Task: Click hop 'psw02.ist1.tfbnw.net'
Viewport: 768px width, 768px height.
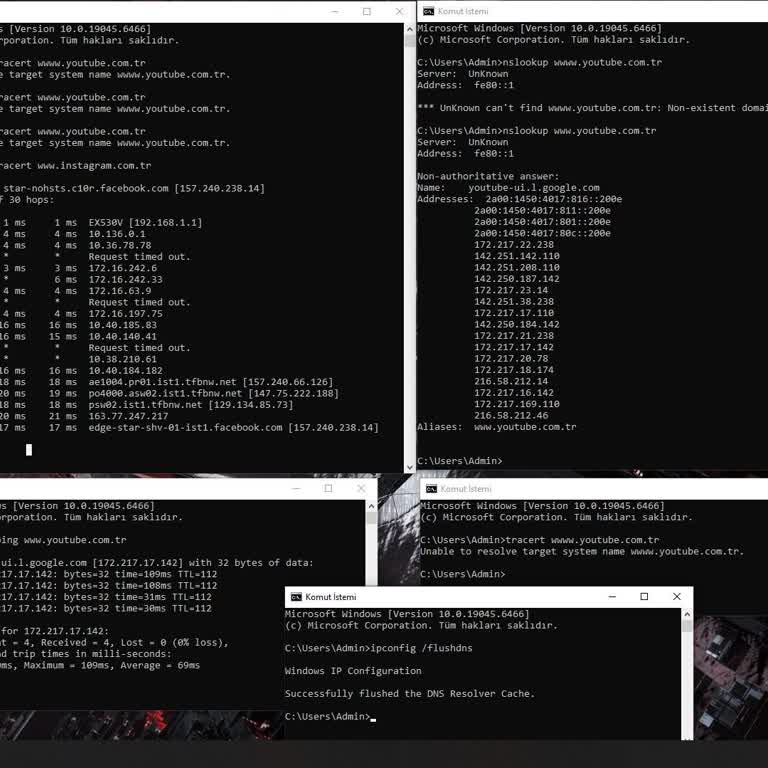Action: point(145,405)
